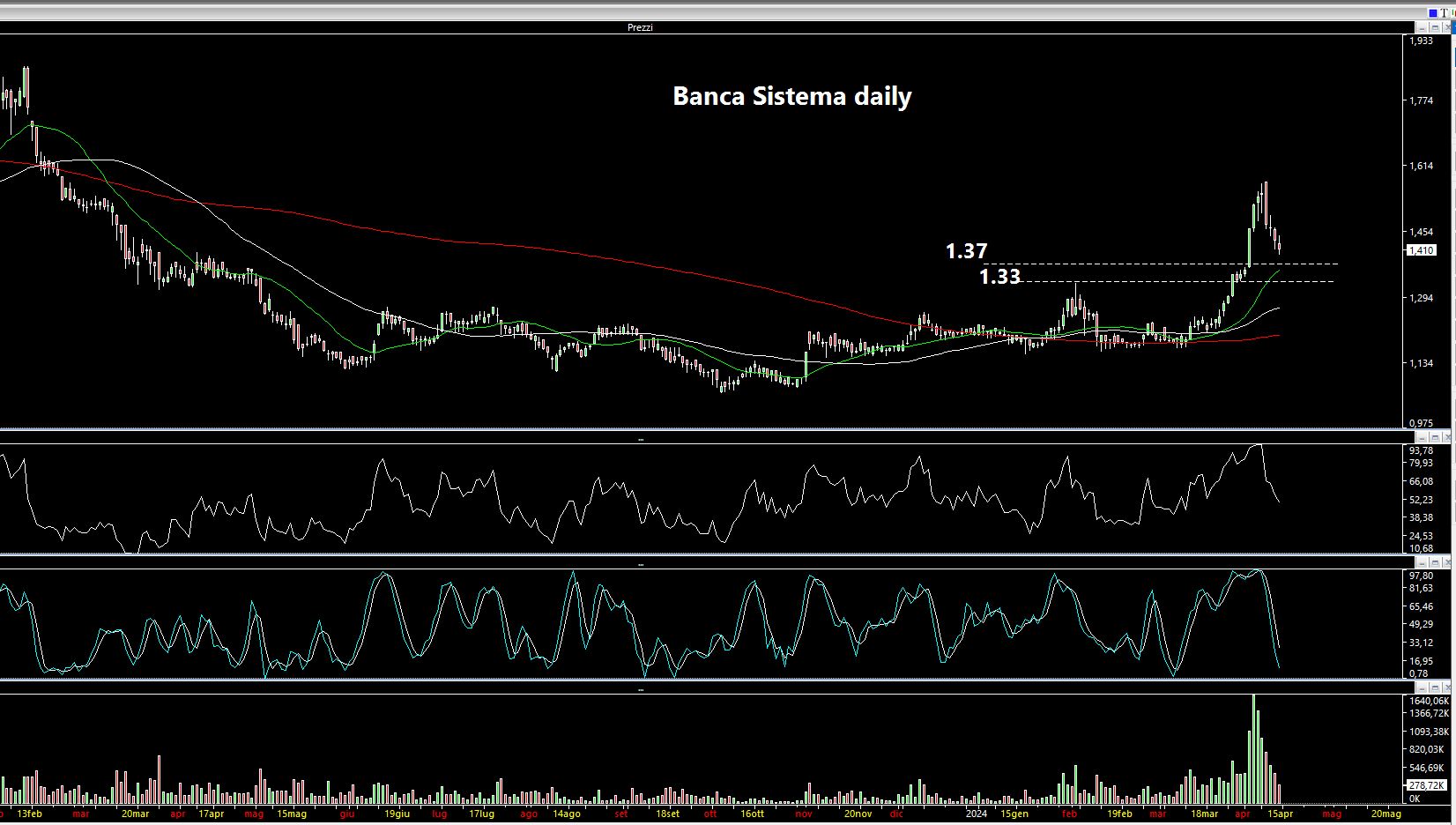The image size is (1456, 825).
Task: Click the 15mag date label
Action: coord(292,814)
